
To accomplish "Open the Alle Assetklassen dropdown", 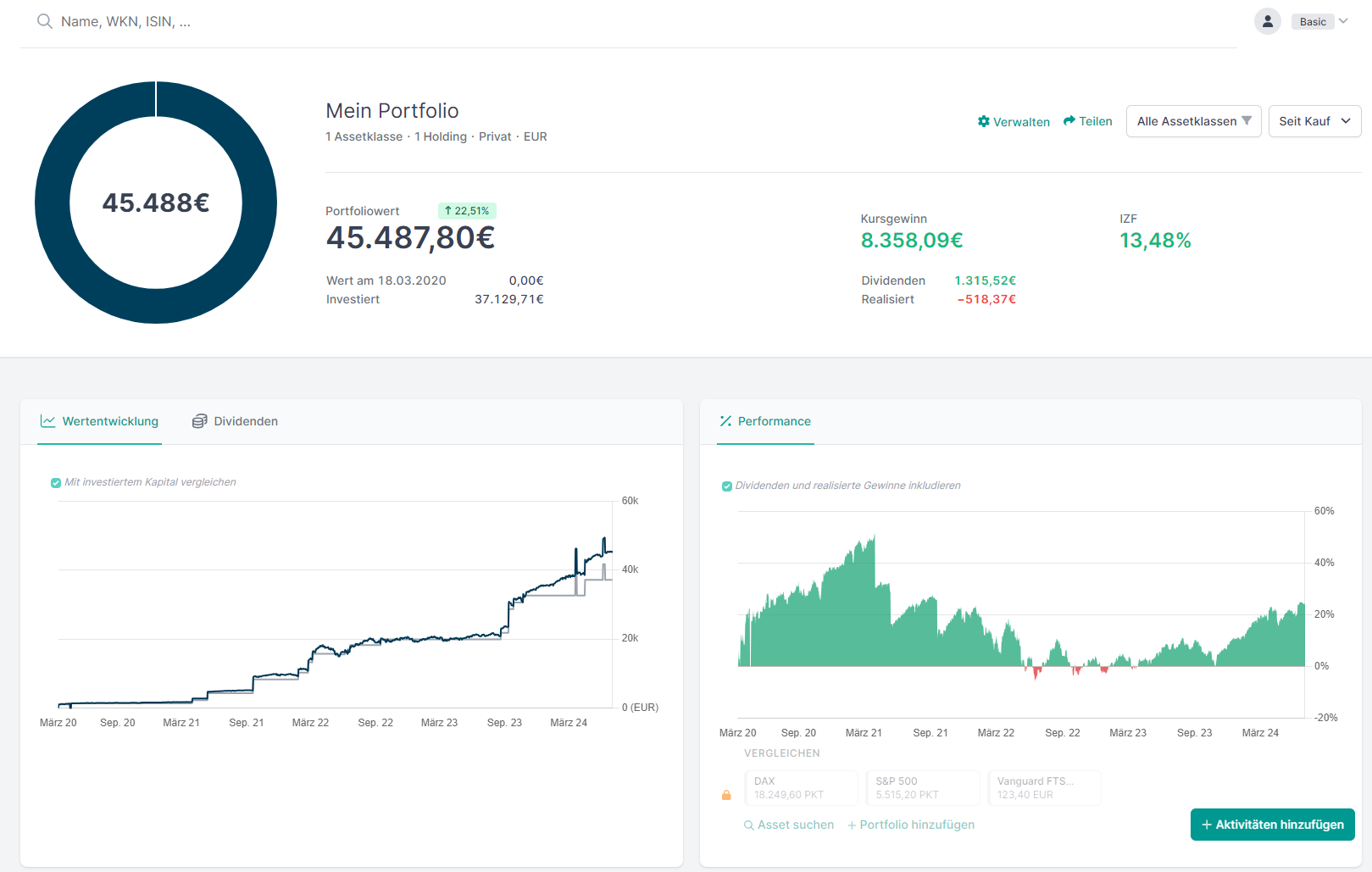I will click(1193, 121).
